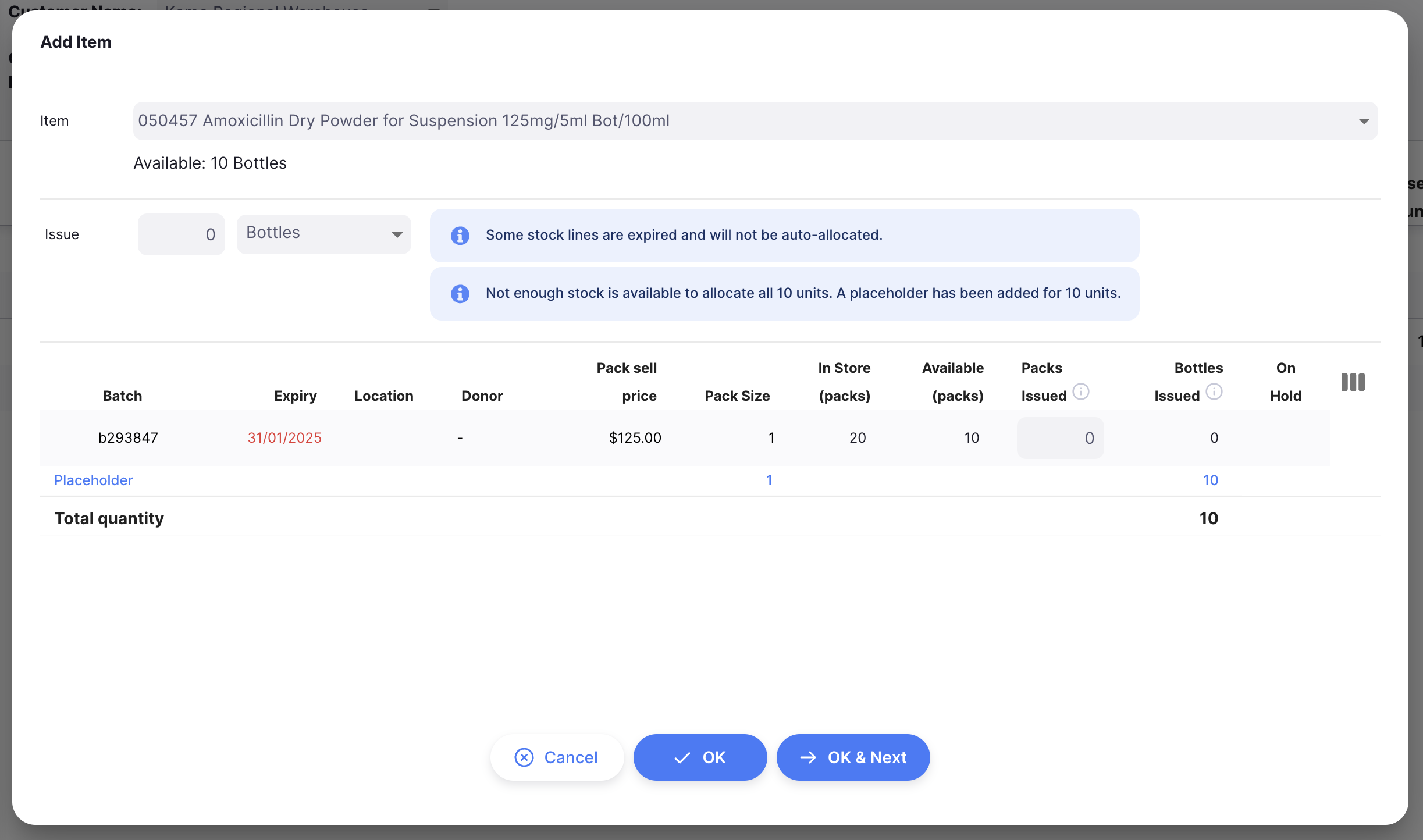1423x840 pixels.
Task: Click the $125.00 price cell
Action: [x=635, y=437]
